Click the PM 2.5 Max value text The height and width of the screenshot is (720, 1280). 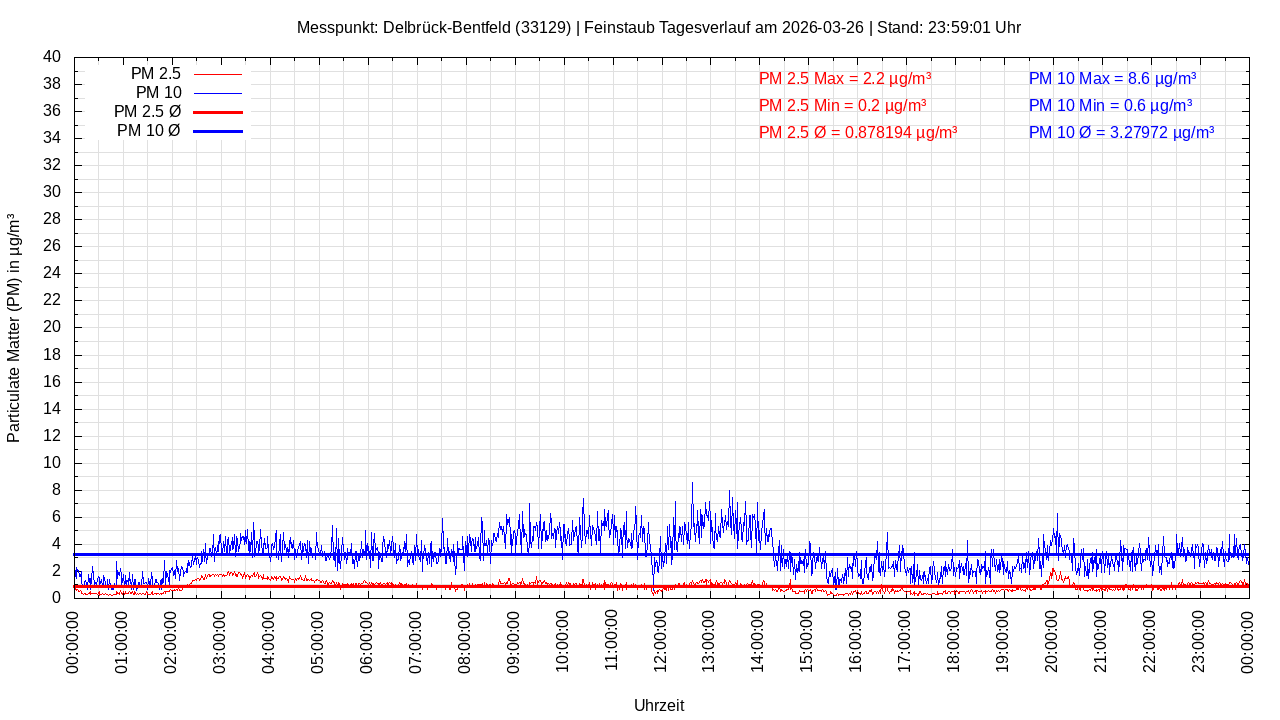coord(845,78)
